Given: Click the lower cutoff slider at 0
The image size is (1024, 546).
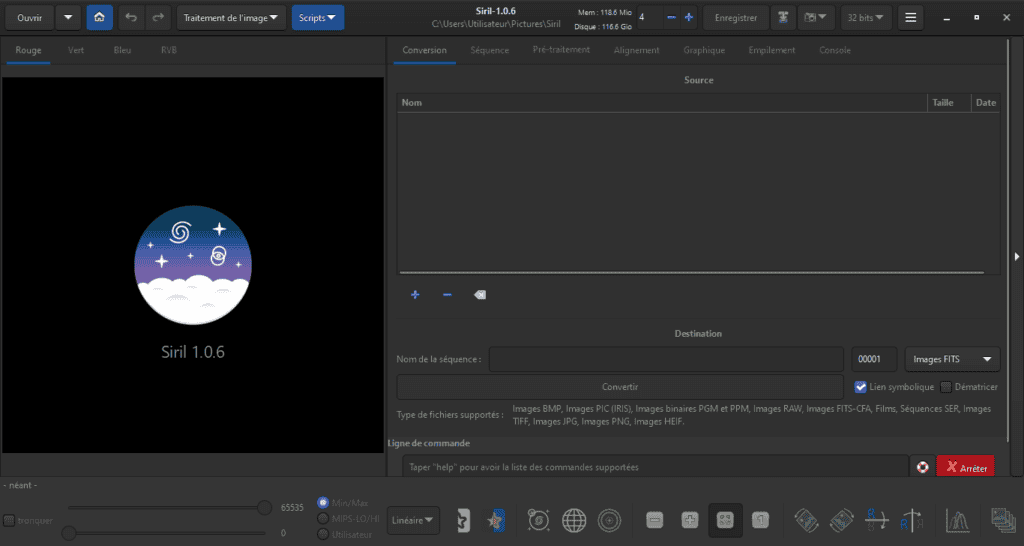Looking at the screenshot, I should pos(69,533).
